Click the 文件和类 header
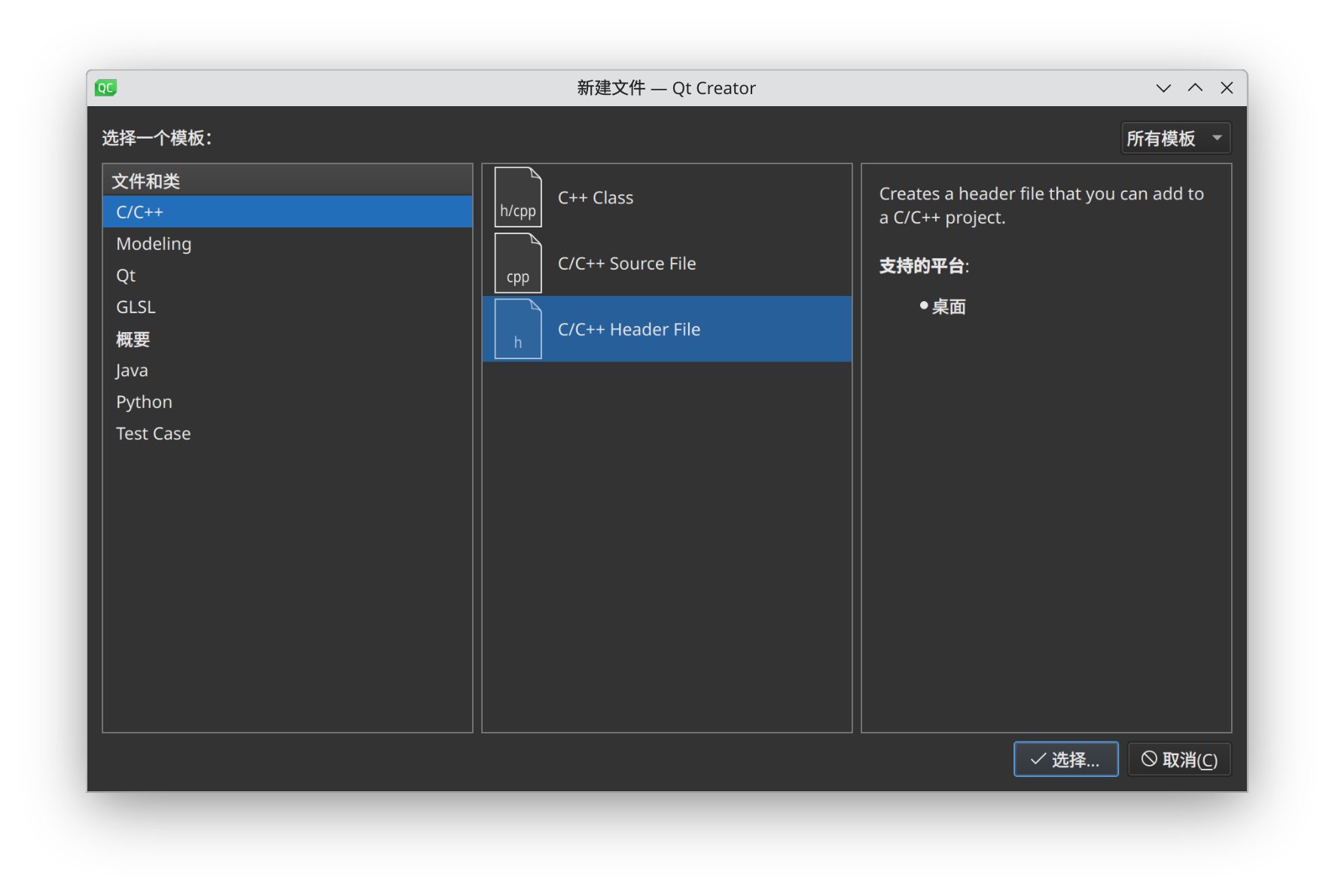 (288, 181)
